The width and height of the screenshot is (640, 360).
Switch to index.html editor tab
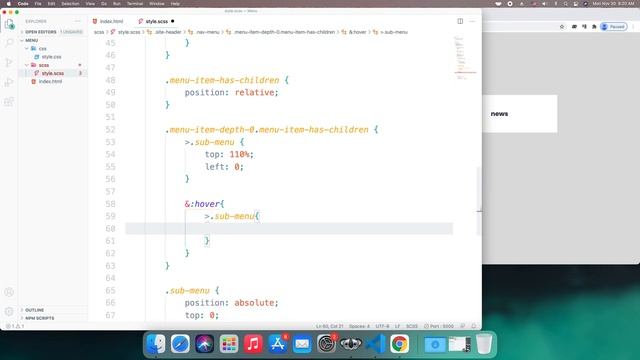coord(109,21)
